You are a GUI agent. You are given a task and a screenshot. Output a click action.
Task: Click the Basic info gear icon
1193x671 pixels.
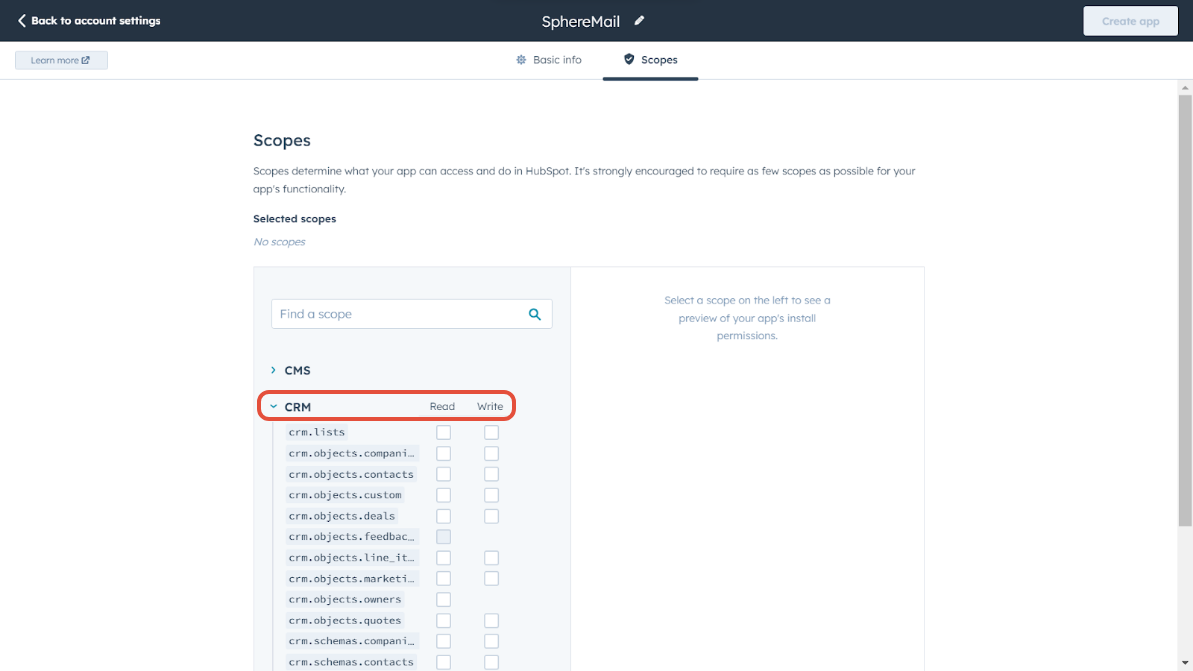(521, 59)
